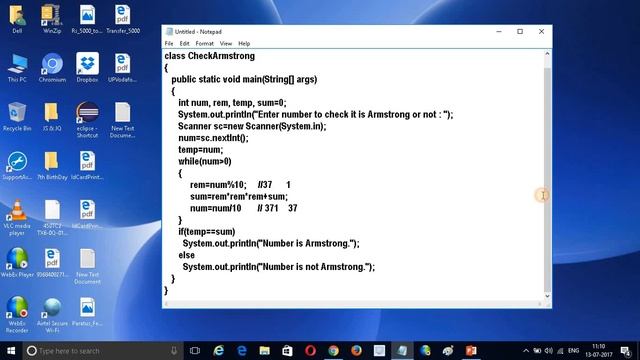Select the WebEx Recorder desktop shortcut
Image resolution: width=640 pixels, height=360 pixels.
(x=17, y=315)
